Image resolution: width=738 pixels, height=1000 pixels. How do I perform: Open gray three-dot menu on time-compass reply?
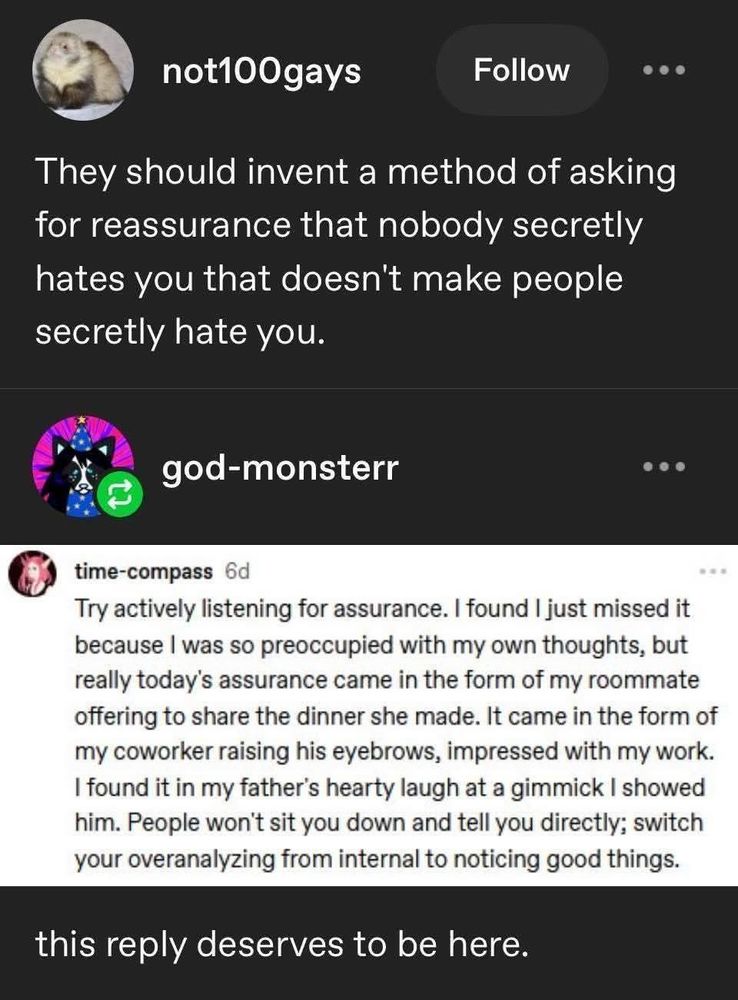tap(711, 570)
